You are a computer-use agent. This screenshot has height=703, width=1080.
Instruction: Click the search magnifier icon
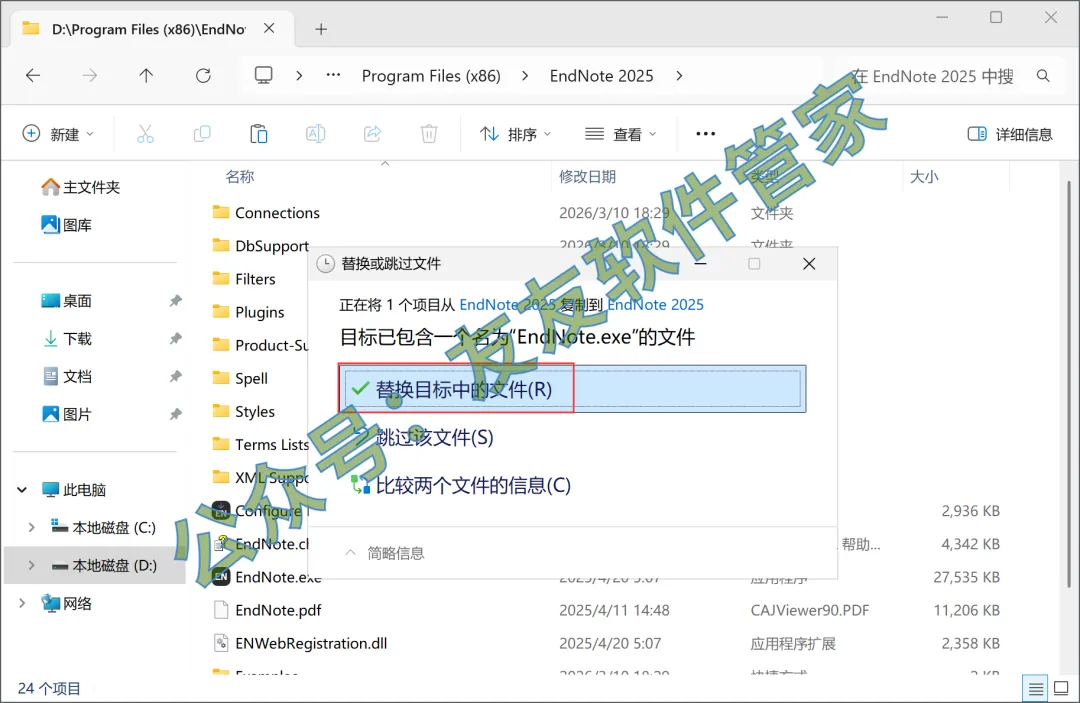[x=1043, y=76]
